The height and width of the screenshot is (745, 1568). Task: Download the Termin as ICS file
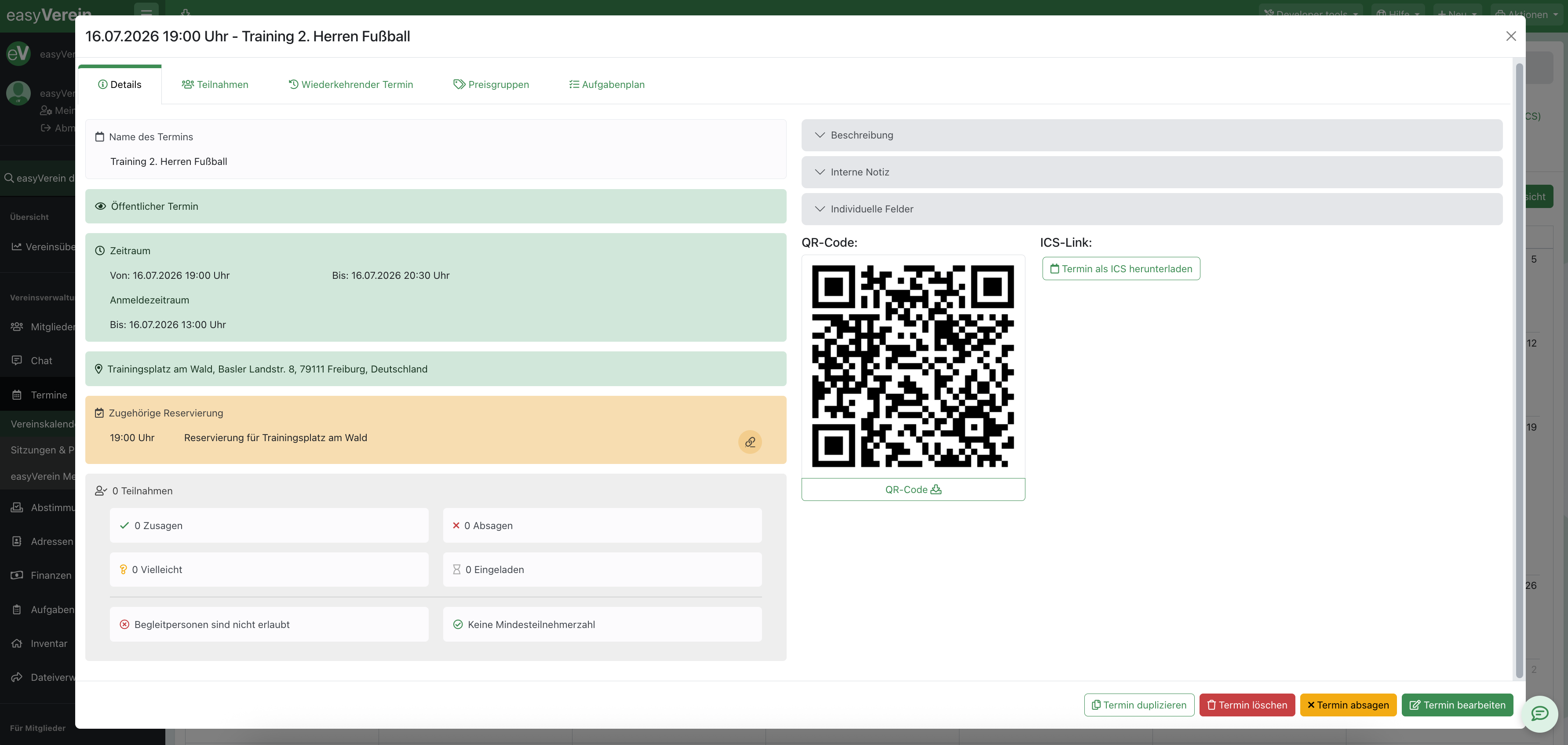[1121, 268]
